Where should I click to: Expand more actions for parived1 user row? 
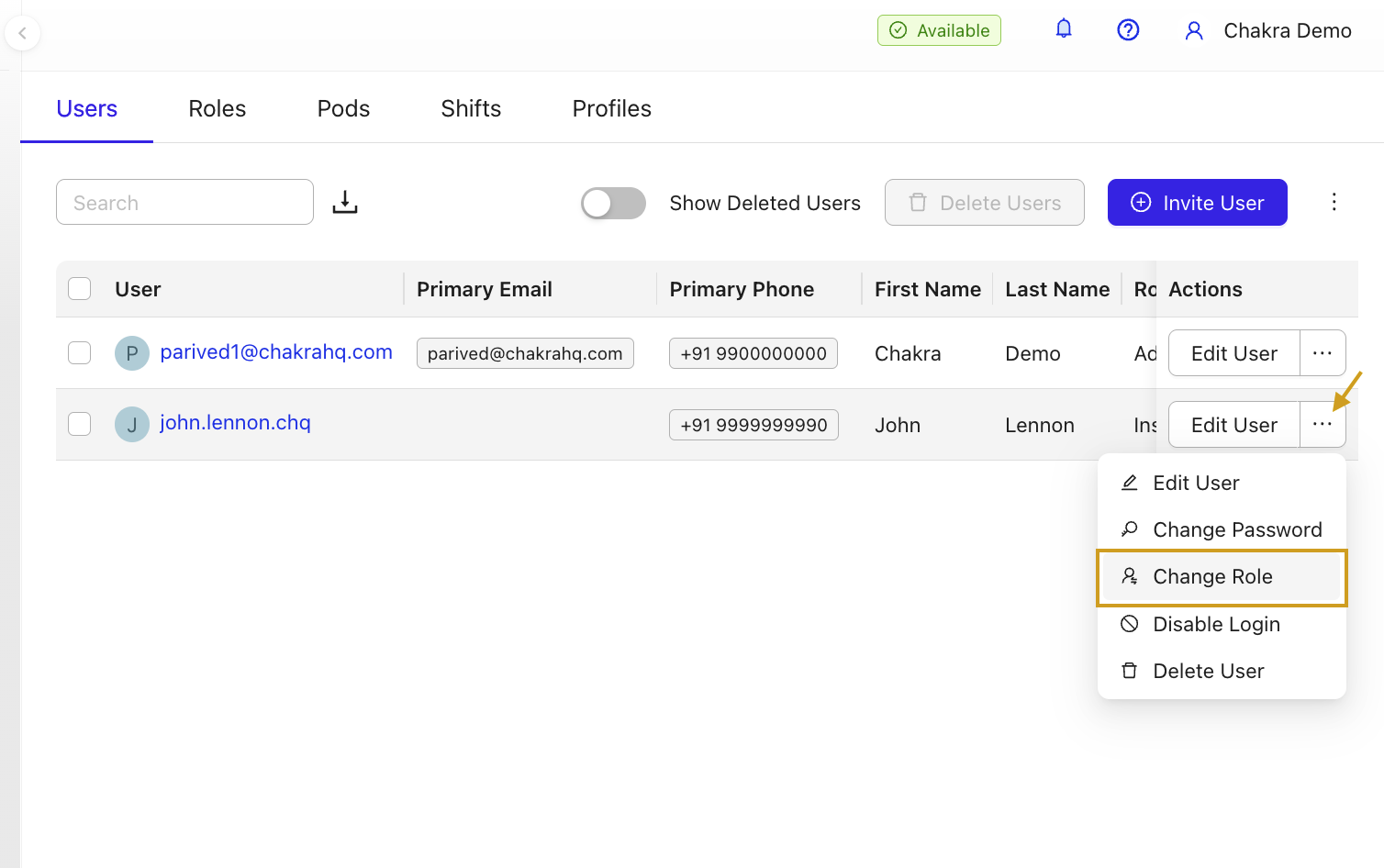(1322, 353)
